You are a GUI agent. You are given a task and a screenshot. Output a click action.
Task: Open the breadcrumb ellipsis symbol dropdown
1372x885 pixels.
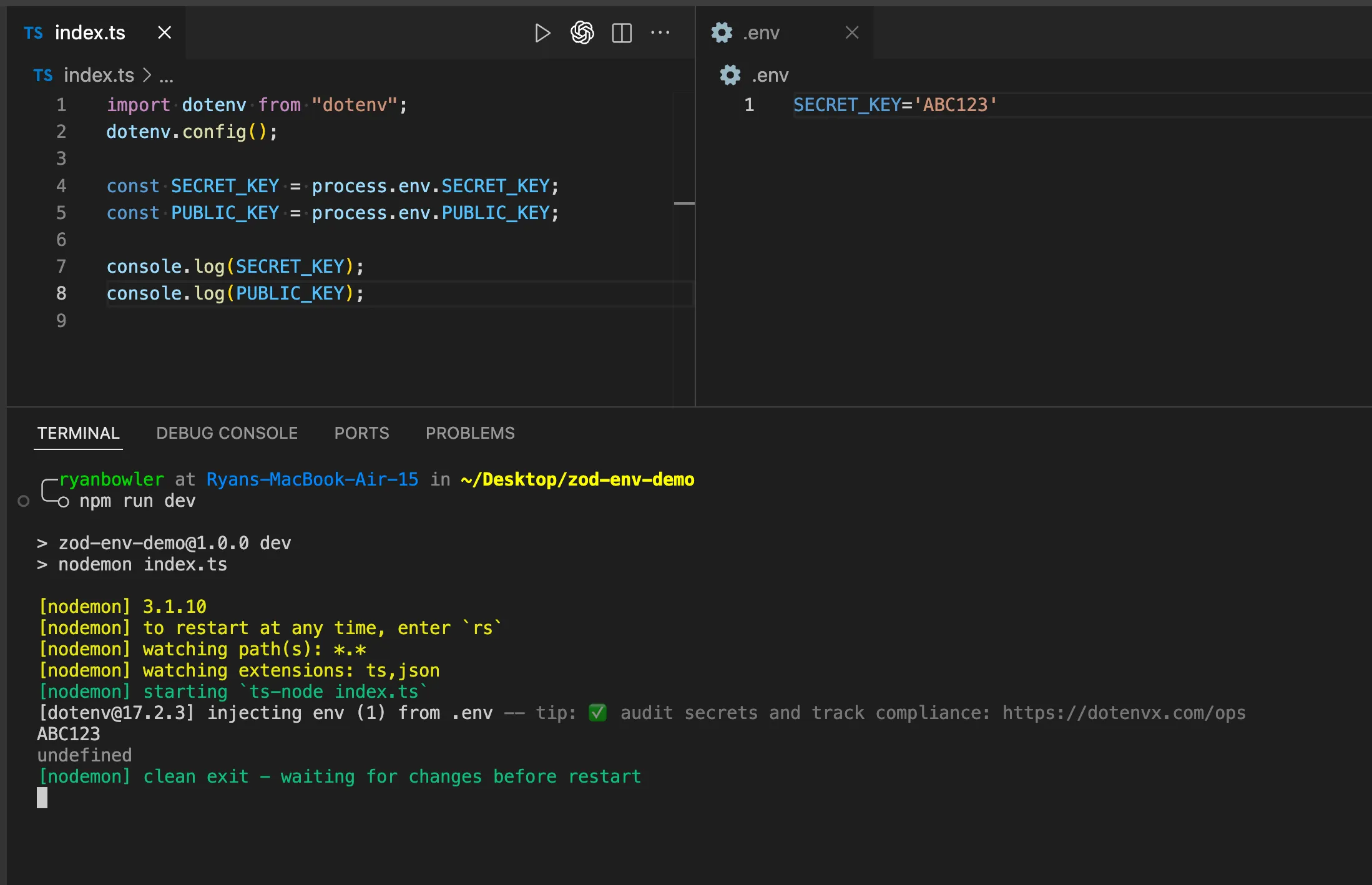[x=166, y=77]
